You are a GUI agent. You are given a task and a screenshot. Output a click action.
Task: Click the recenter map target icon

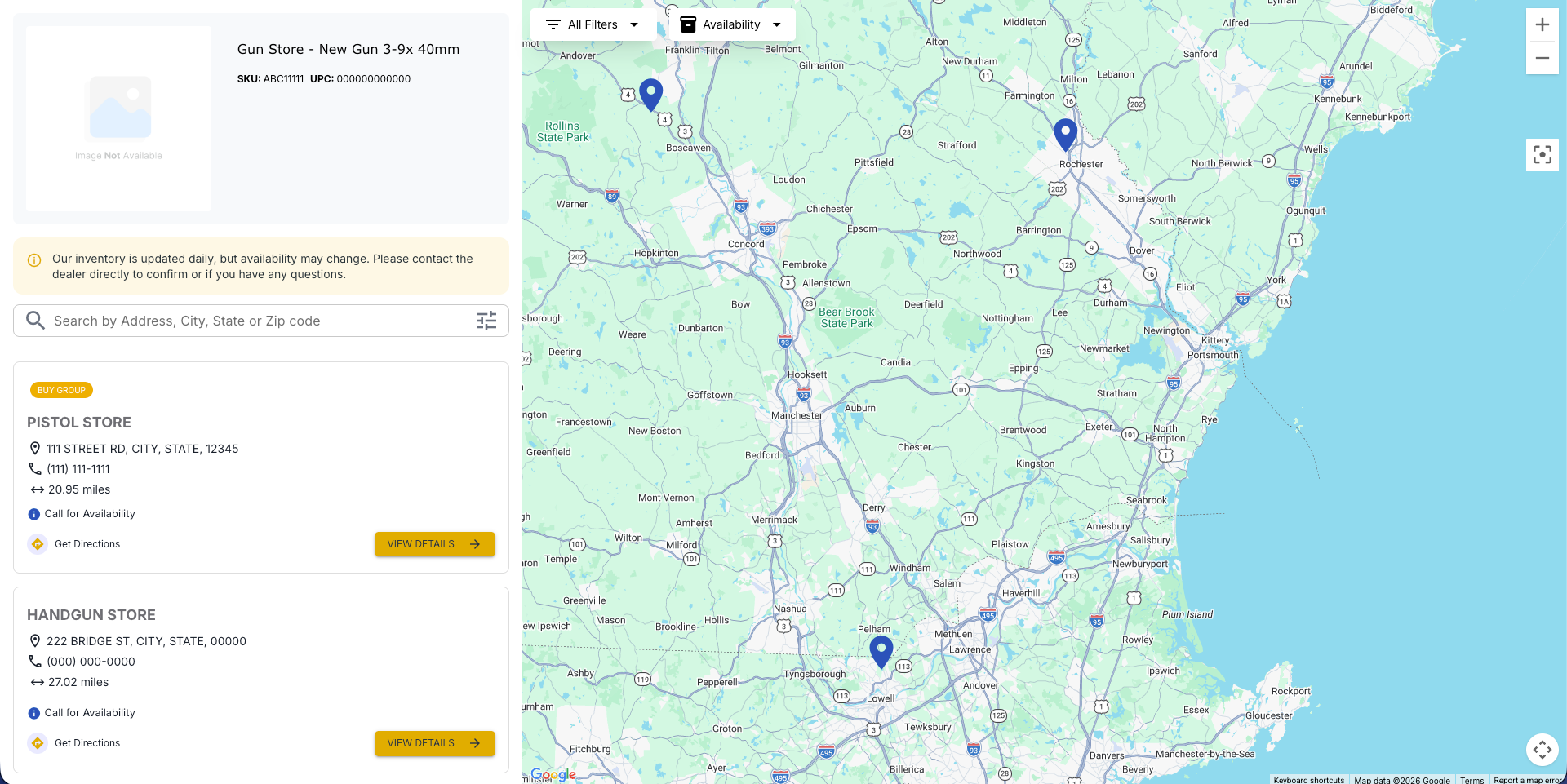[1542, 154]
